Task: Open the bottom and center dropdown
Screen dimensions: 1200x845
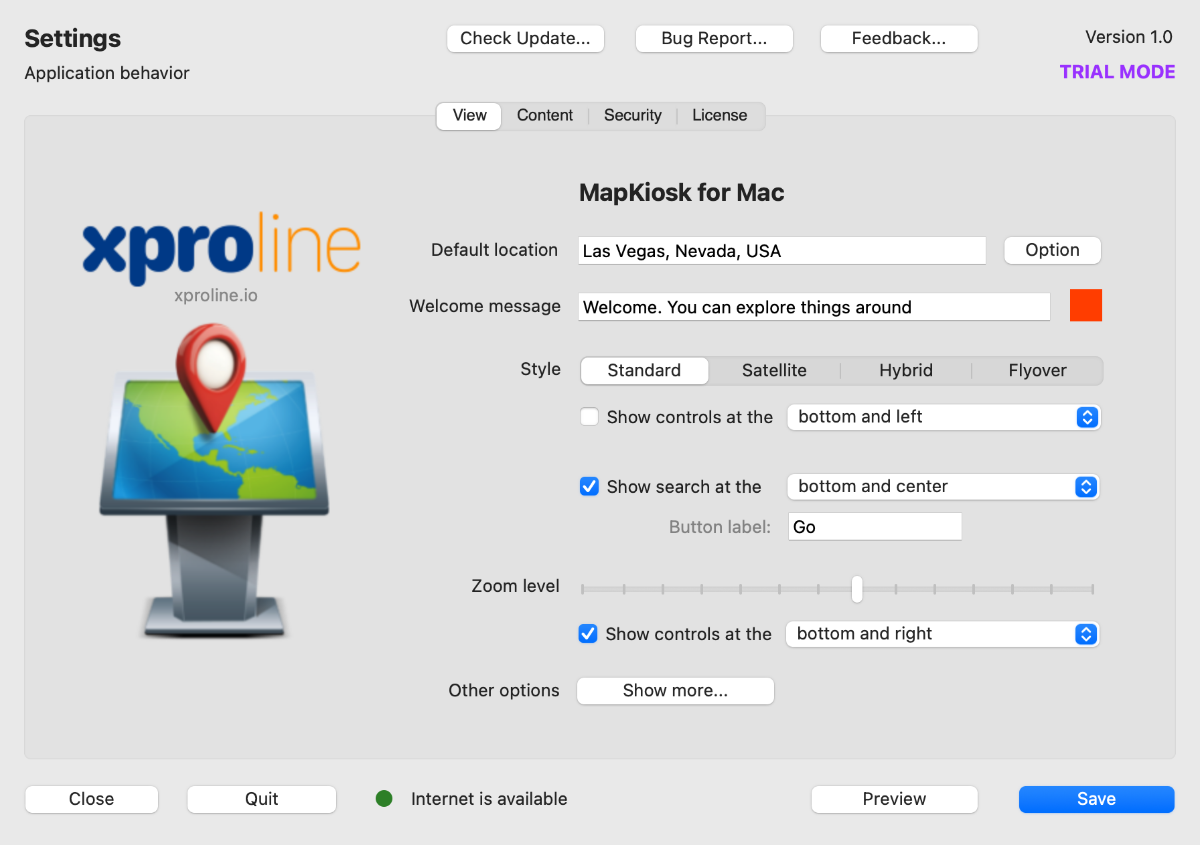Action: click(943, 487)
